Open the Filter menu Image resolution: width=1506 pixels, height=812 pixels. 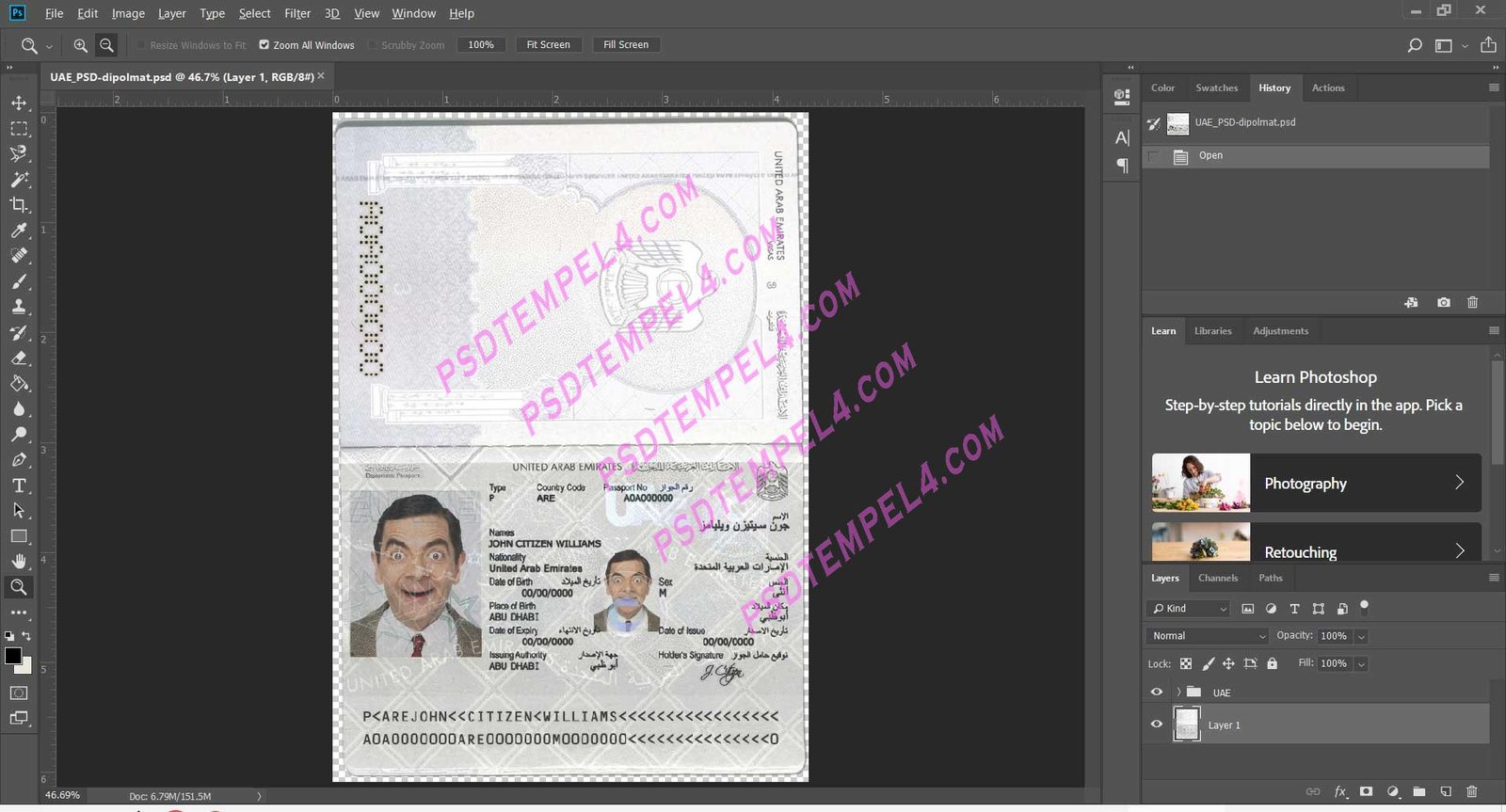pyautogui.click(x=297, y=13)
